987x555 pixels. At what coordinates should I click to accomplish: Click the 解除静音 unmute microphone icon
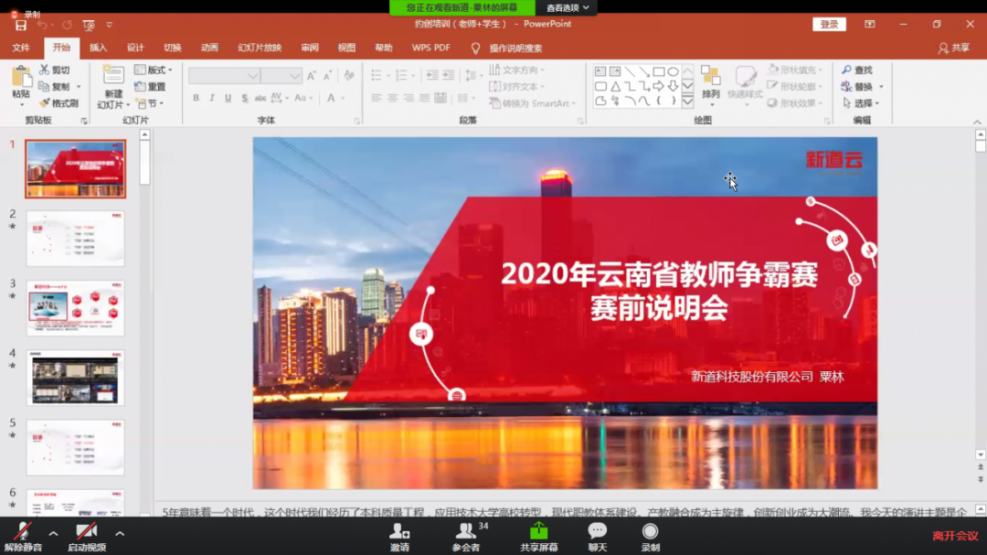[x=22, y=532]
